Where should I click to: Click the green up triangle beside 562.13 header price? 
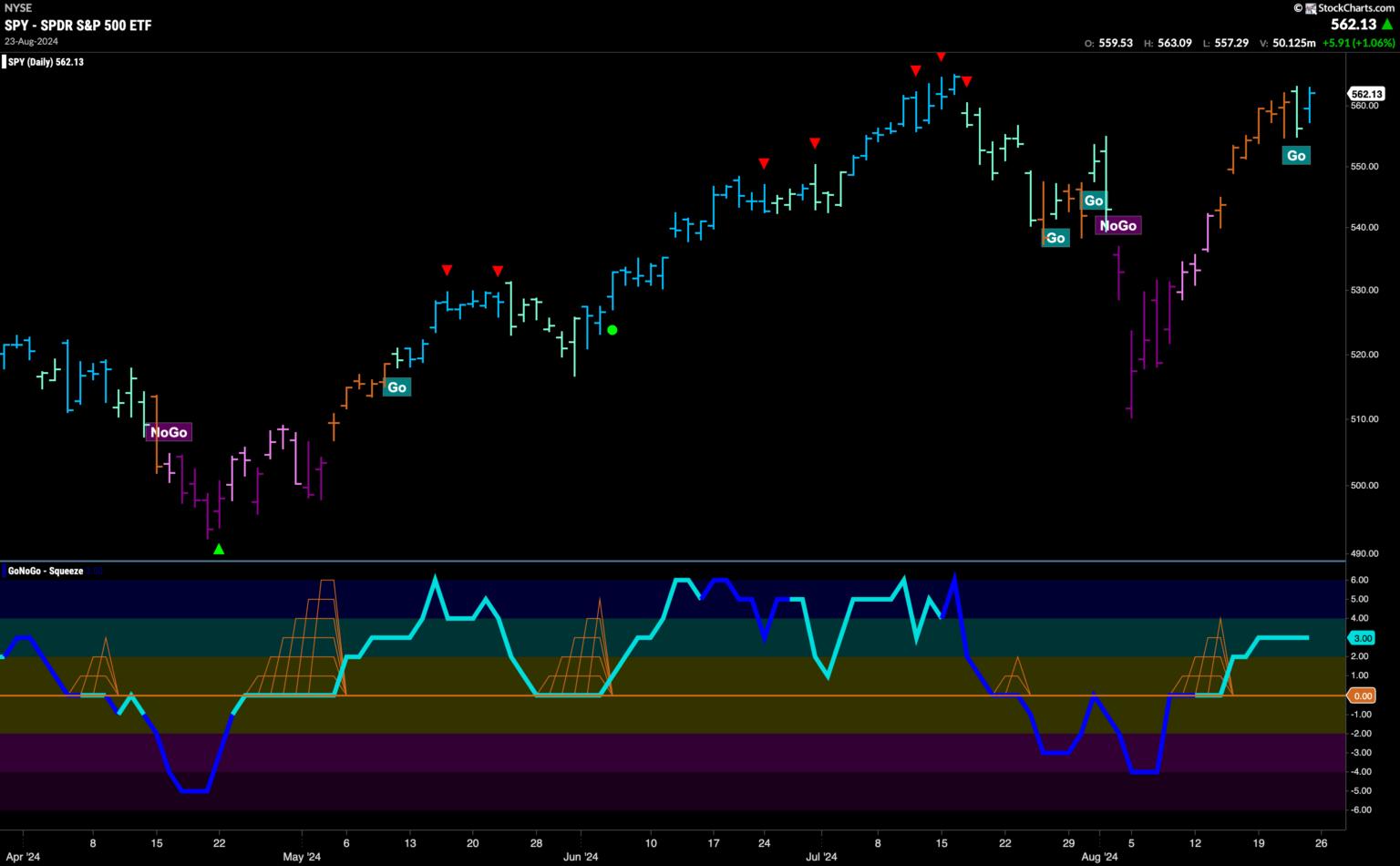[1387, 26]
